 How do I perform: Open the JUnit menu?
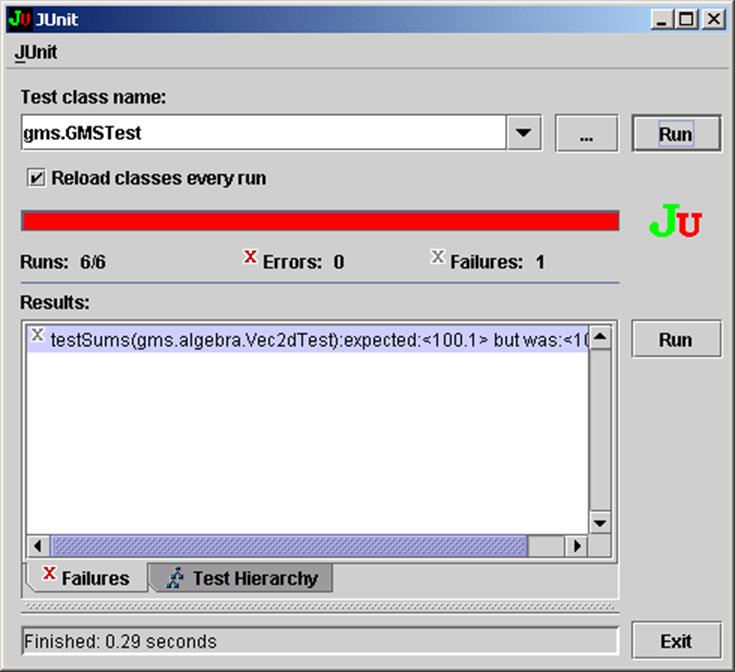tap(36, 53)
